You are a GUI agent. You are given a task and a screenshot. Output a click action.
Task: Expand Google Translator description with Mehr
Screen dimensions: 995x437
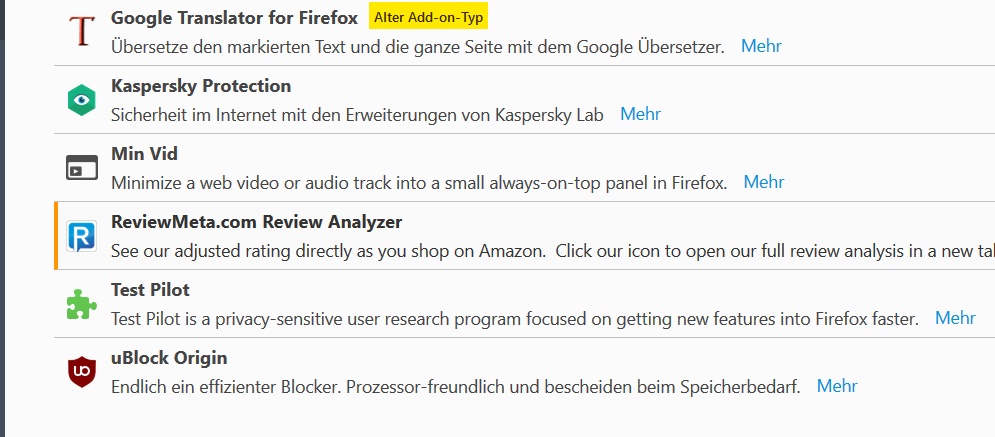761,46
